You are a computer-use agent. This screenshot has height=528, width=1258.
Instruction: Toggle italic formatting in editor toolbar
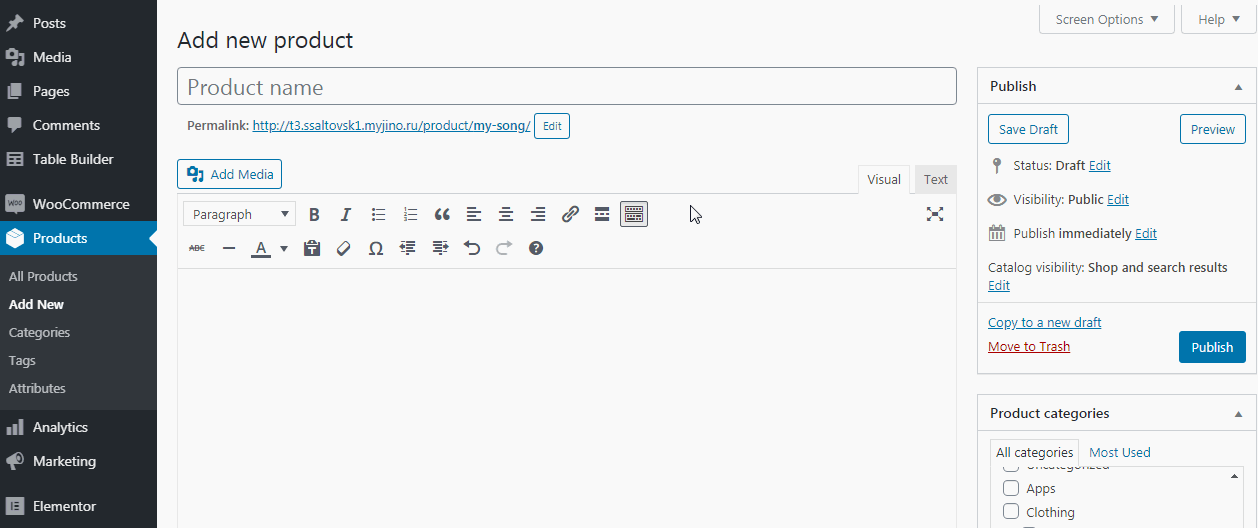coord(346,214)
